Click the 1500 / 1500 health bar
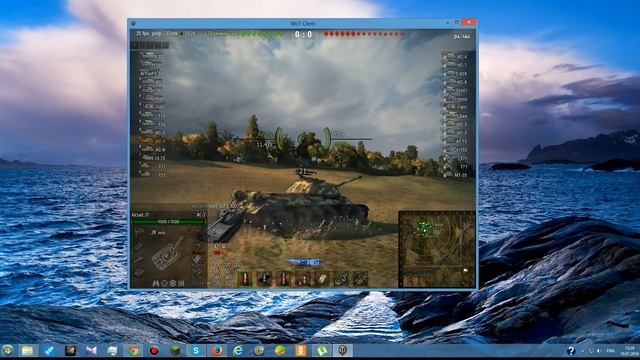This screenshot has width=640, height=360. (x=168, y=222)
